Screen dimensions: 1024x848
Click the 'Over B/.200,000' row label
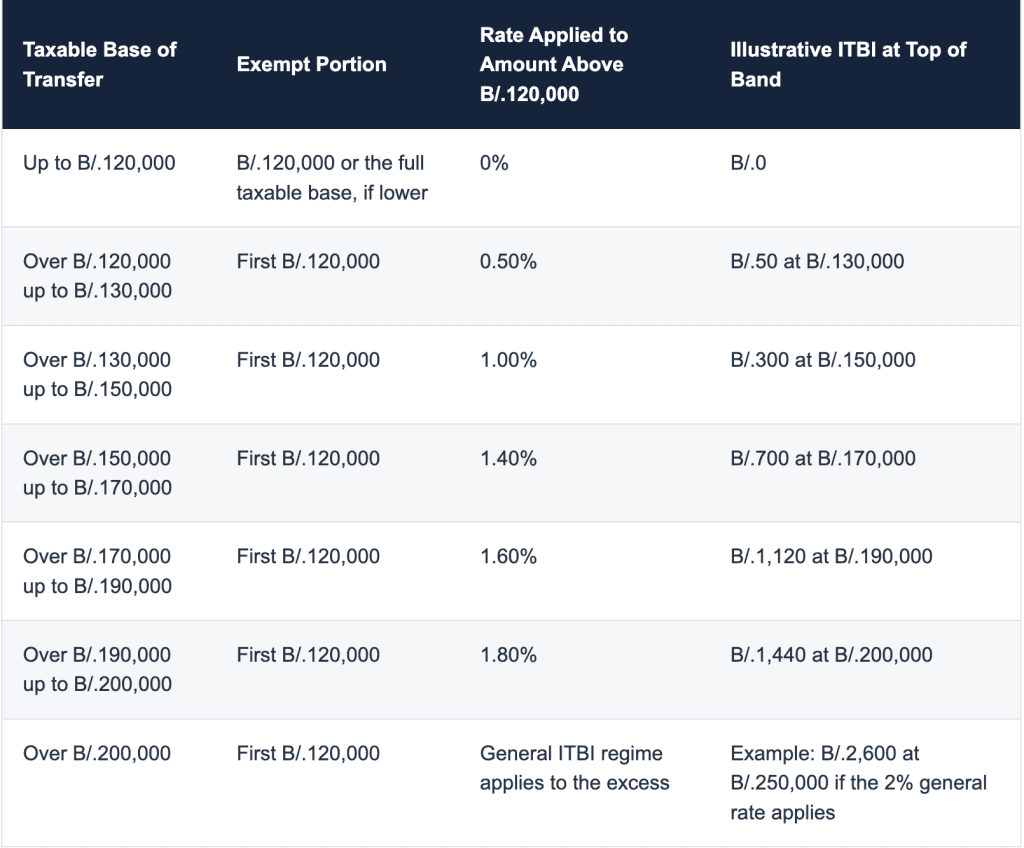coord(97,753)
